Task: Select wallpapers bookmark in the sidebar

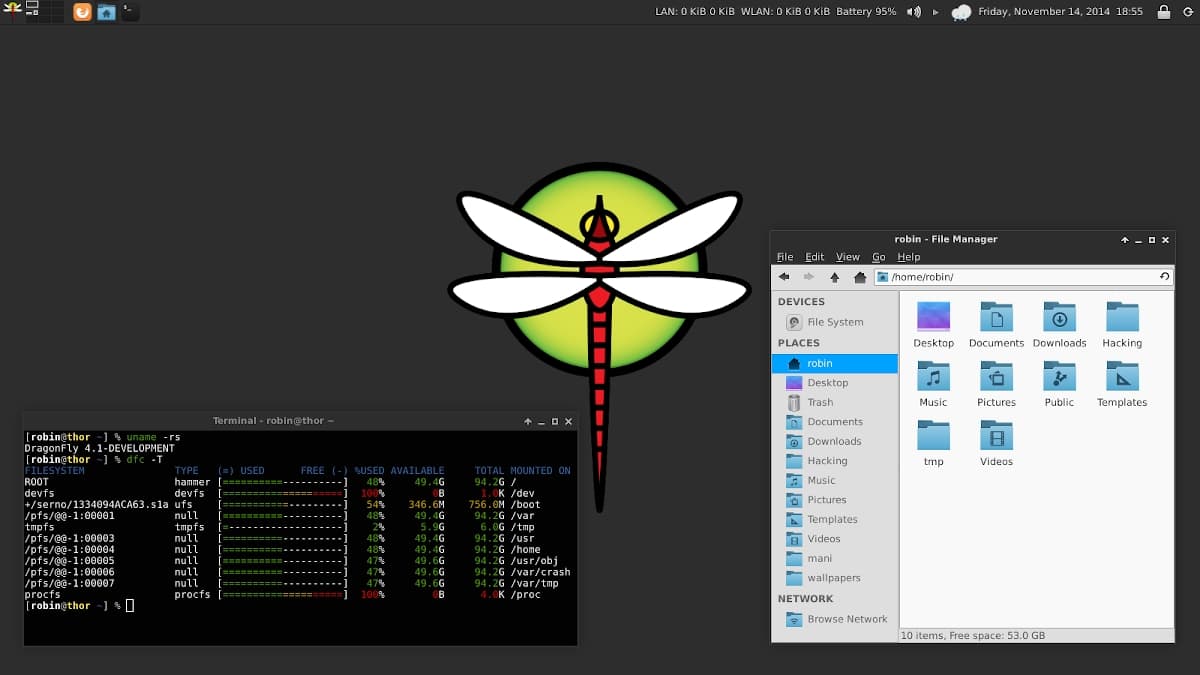Action: (x=834, y=578)
